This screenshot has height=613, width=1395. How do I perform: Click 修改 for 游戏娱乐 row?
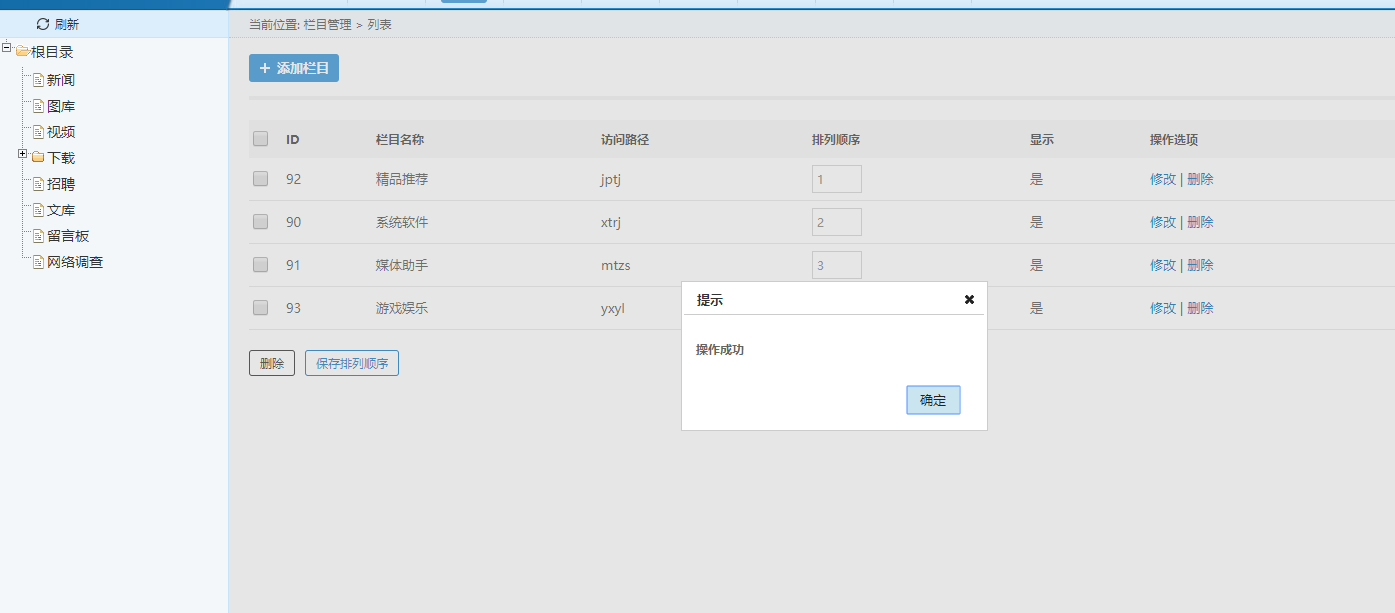point(1163,308)
